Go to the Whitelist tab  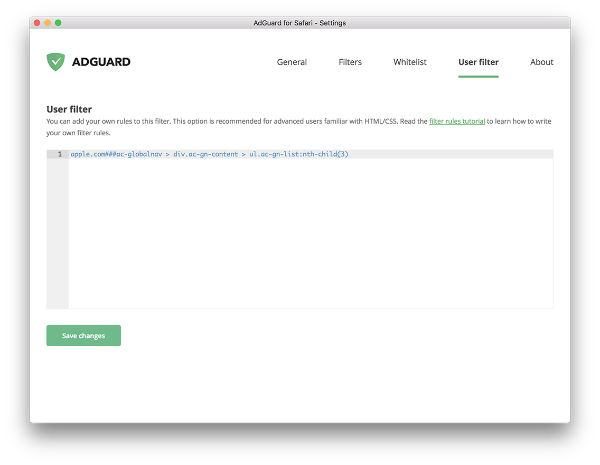[409, 62]
